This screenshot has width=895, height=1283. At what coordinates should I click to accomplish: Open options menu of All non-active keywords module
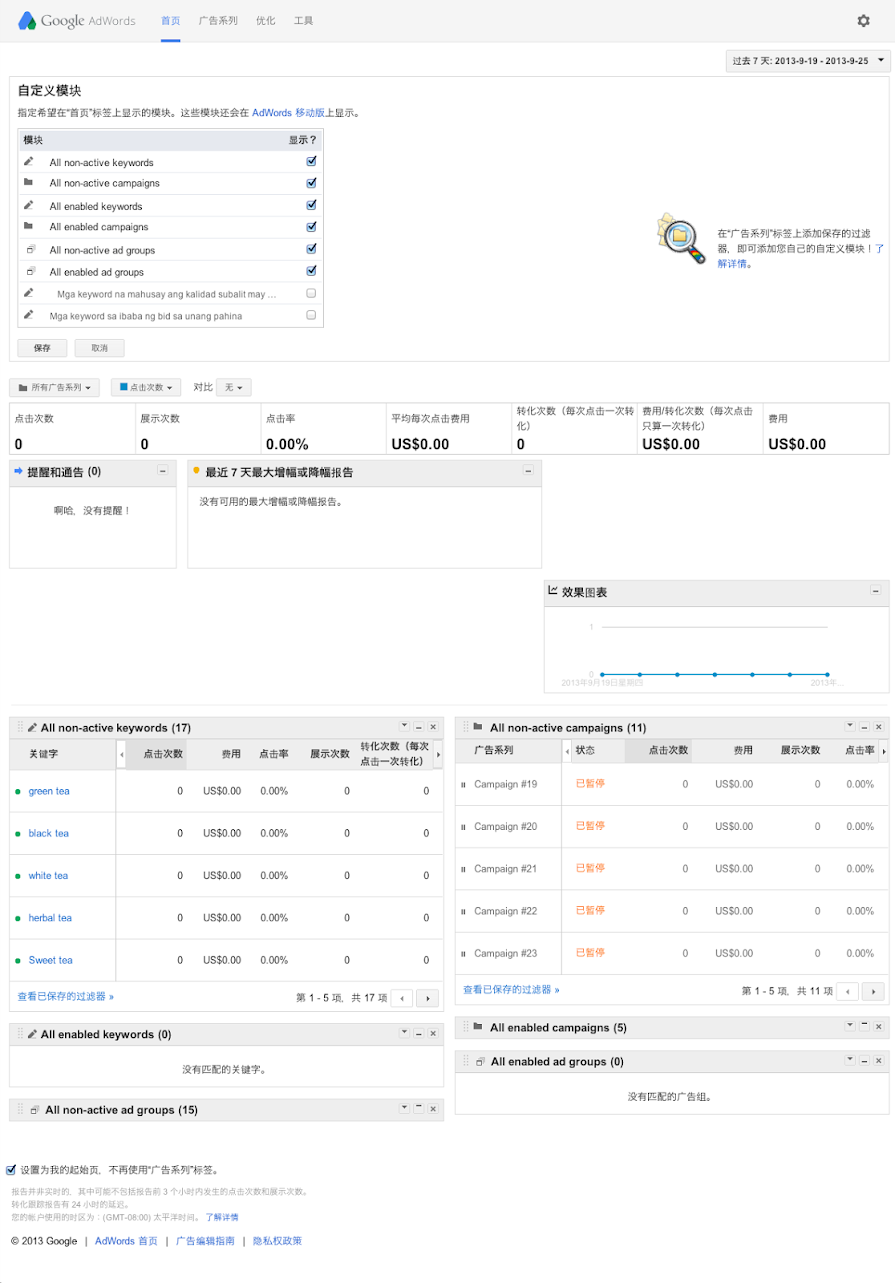click(404, 726)
